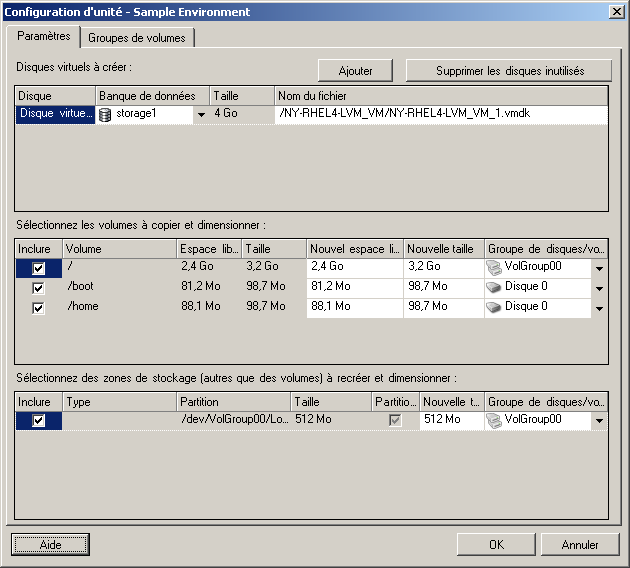
Task: Close the Configuration d'unité dialog
Action: (616, 12)
